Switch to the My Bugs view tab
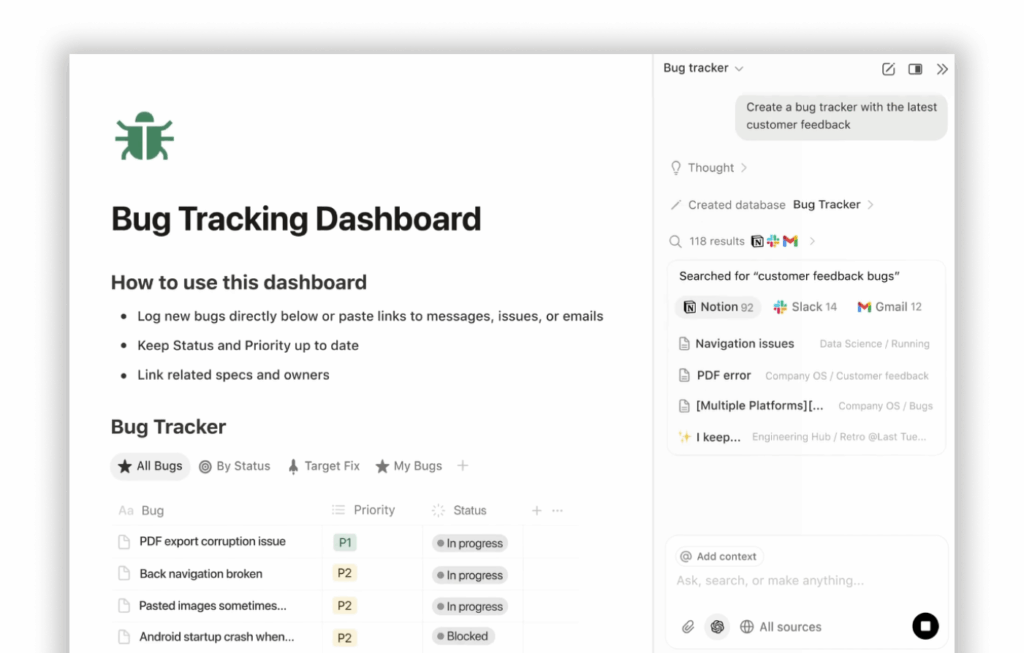Image resolution: width=1024 pixels, height=653 pixels. click(x=409, y=466)
